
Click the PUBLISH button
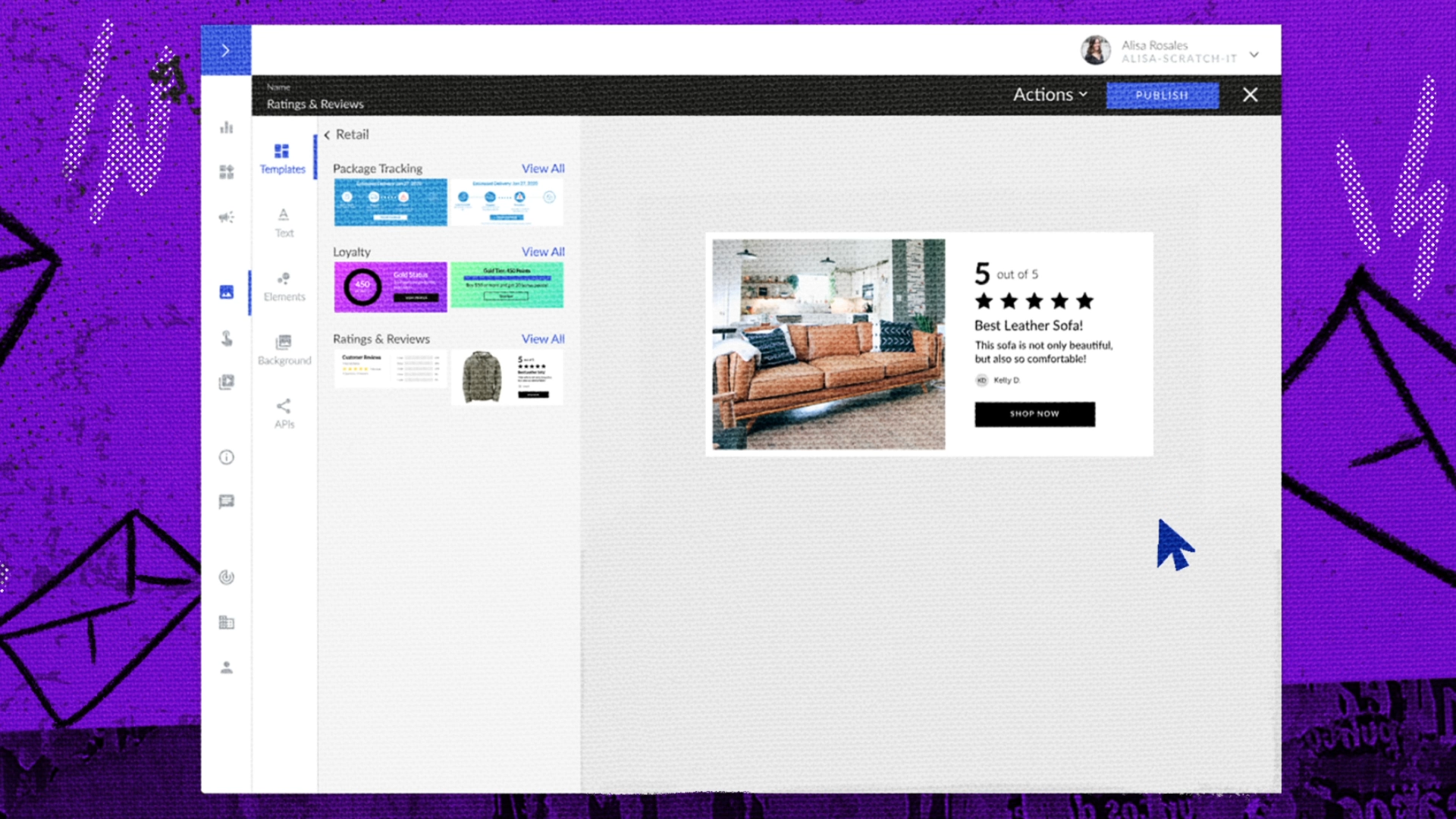coord(1161,96)
